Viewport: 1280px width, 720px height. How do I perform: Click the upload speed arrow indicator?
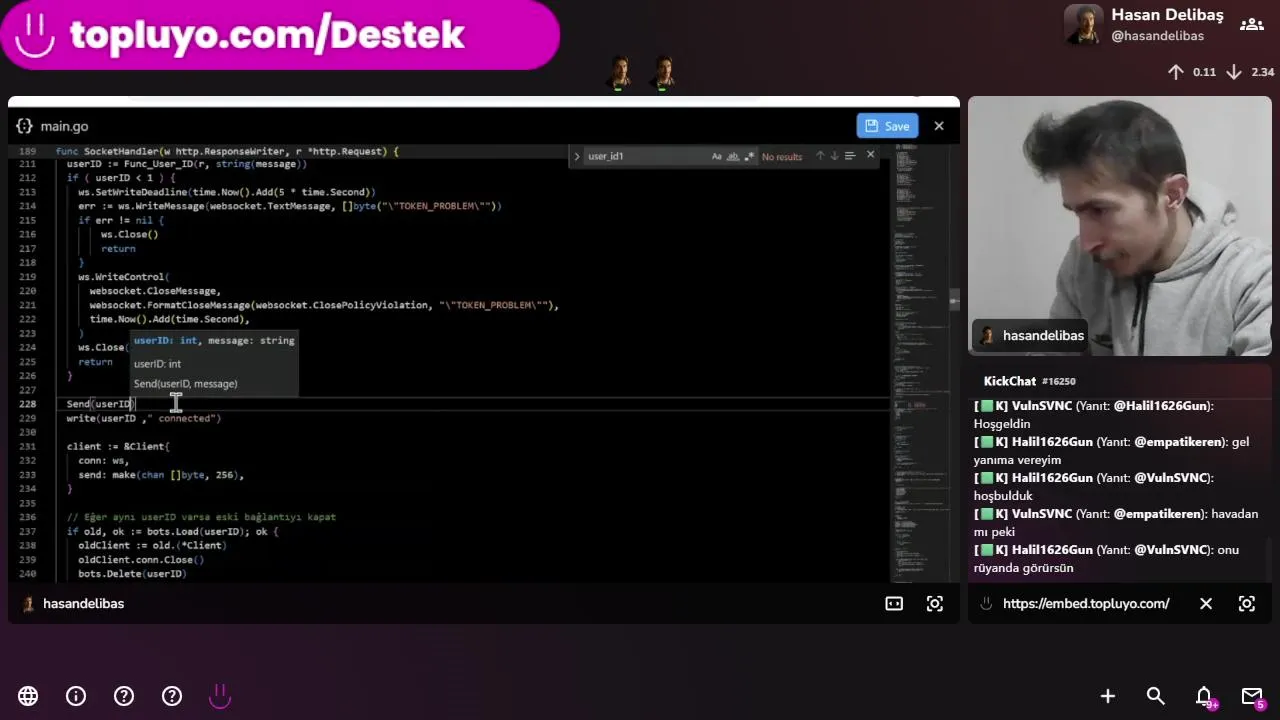pos(1176,72)
